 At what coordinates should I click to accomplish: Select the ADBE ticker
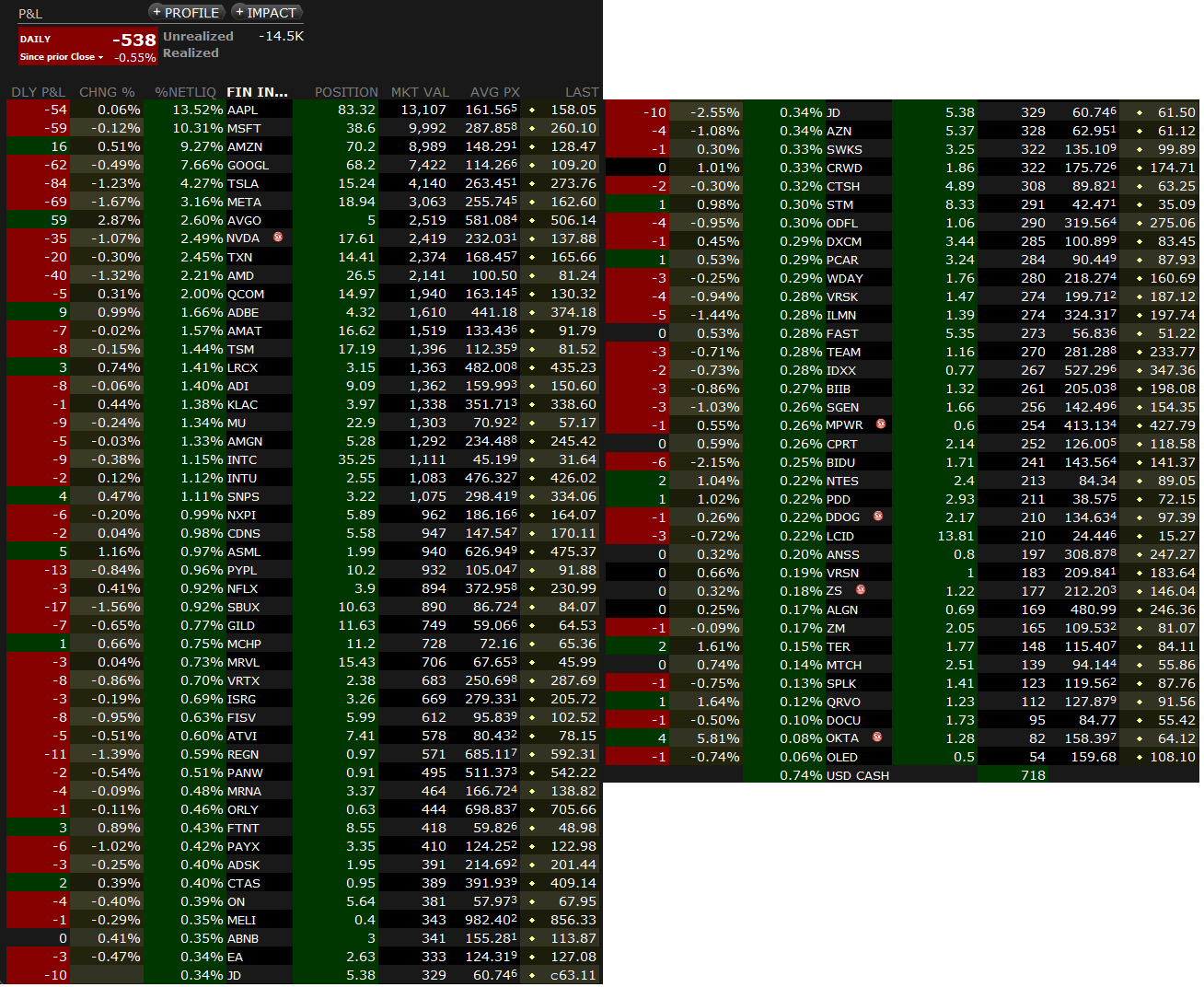(x=243, y=312)
